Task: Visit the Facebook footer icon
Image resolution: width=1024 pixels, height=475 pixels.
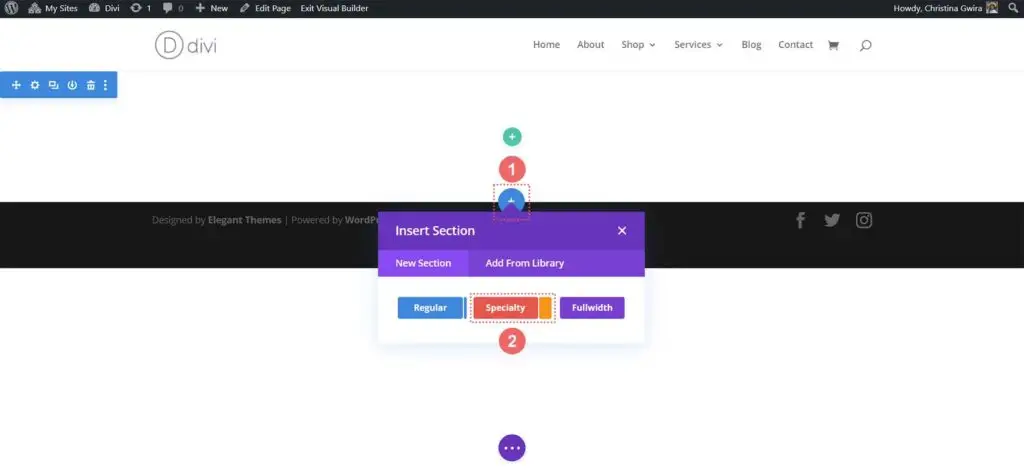Action: pyautogui.click(x=800, y=220)
